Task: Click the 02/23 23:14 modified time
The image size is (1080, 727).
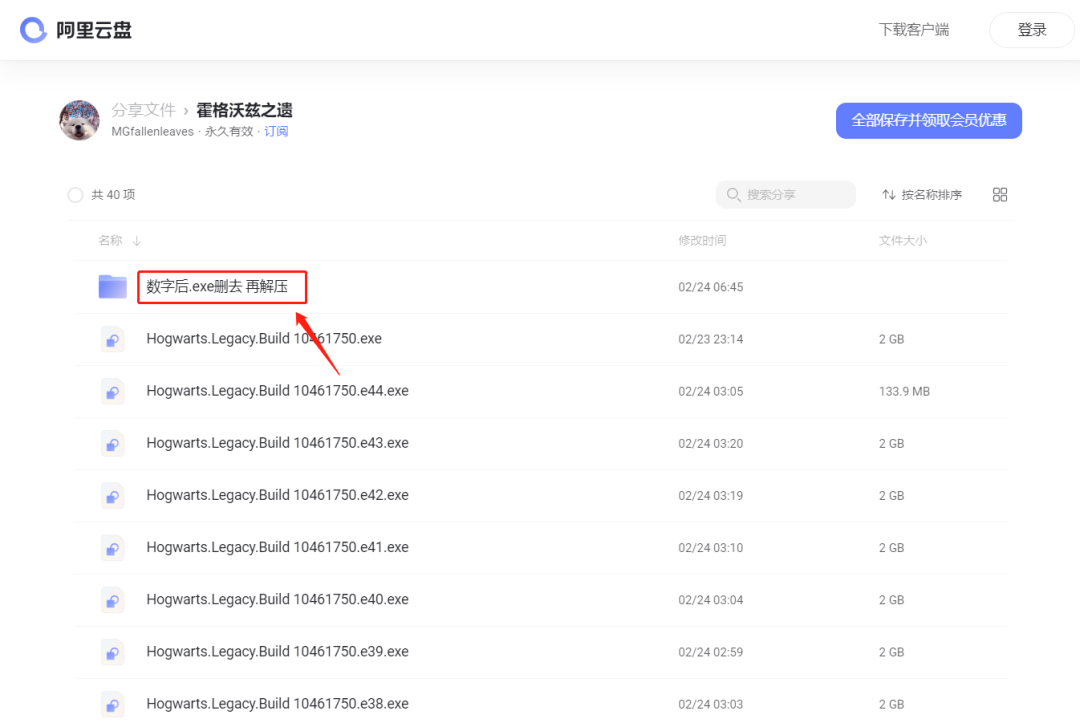Action: click(710, 339)
